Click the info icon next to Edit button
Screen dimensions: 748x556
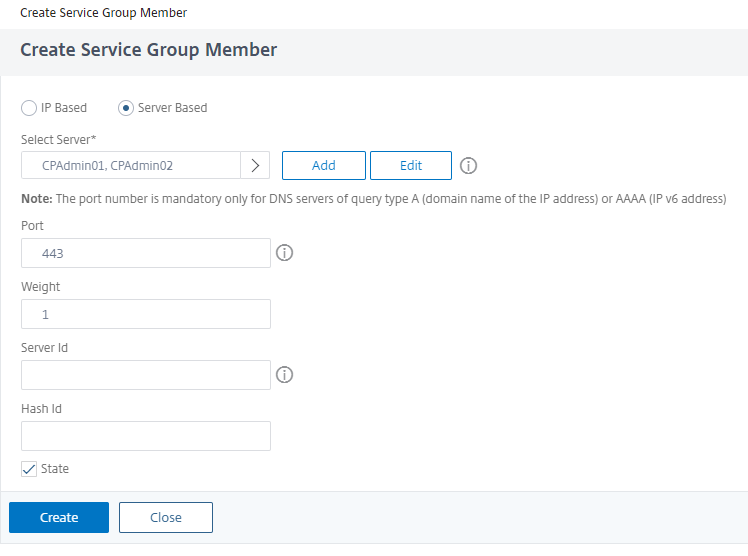point(468,166)
